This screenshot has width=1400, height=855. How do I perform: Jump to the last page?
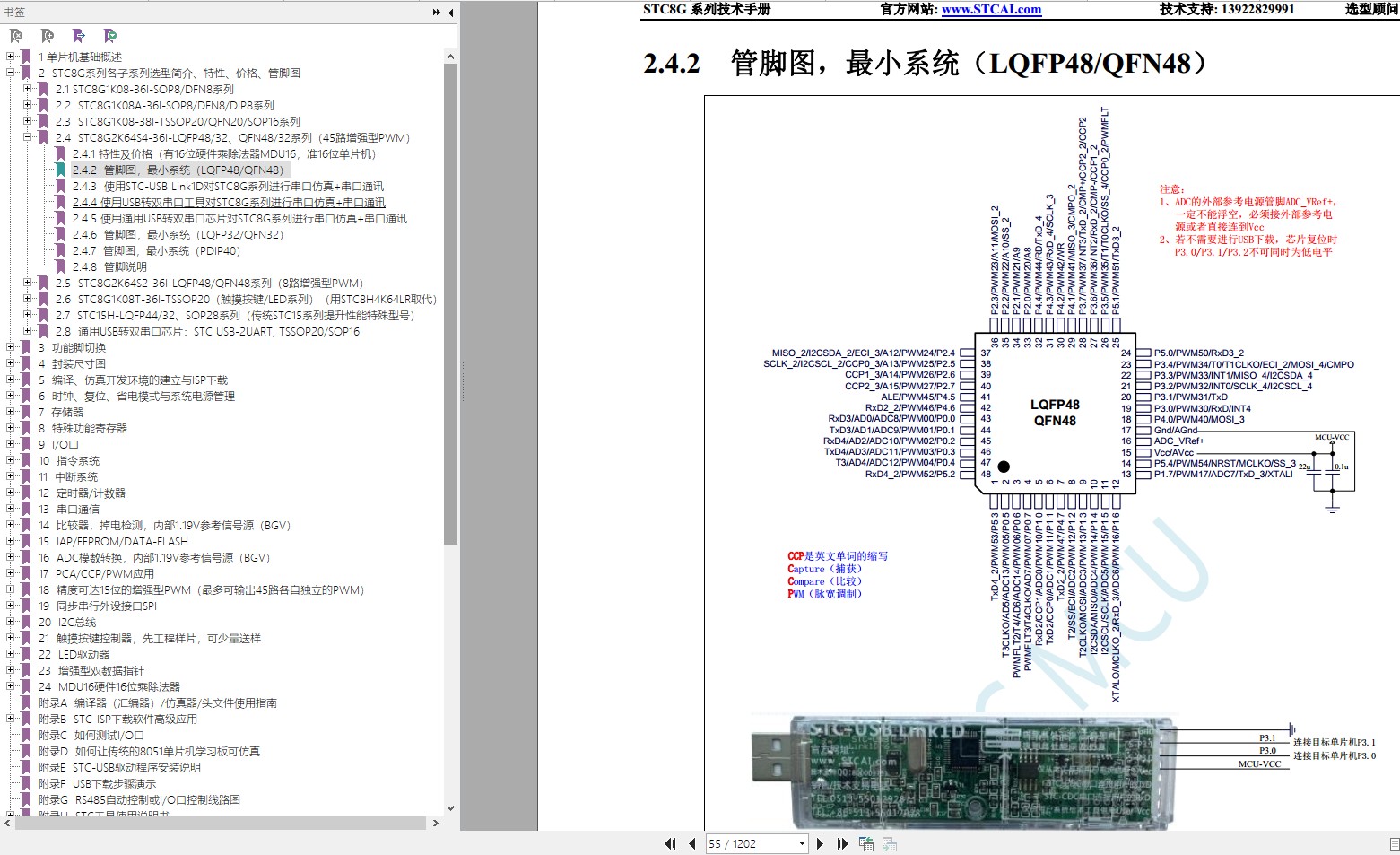point(842,843)
